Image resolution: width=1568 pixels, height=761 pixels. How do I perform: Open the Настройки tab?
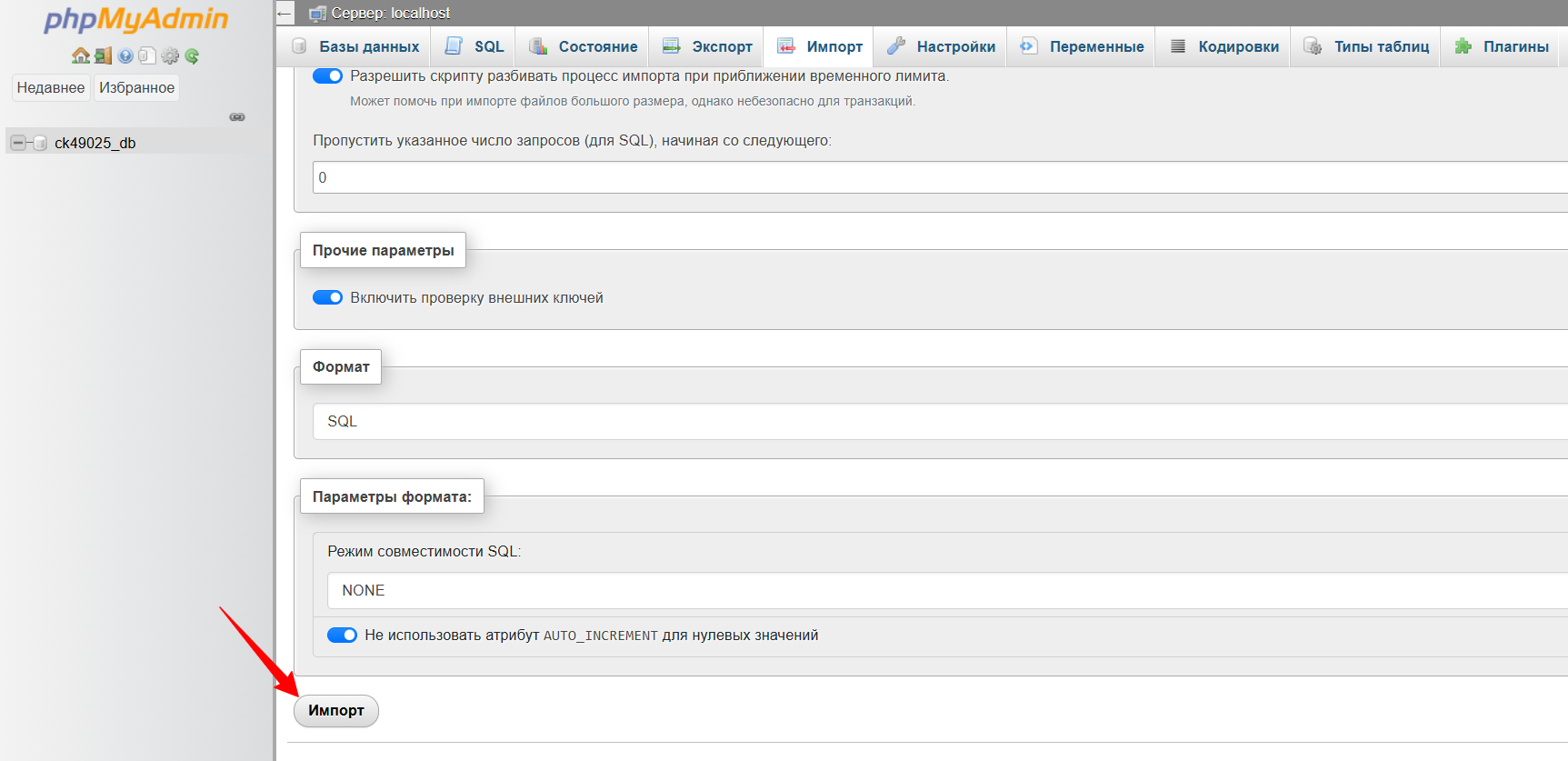click(x=941, y=46)
